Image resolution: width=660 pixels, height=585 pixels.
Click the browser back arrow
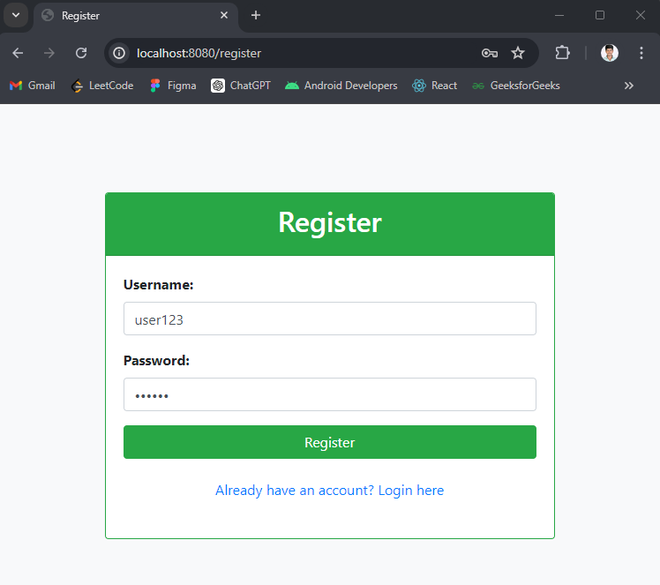click(x=18, y=53)
